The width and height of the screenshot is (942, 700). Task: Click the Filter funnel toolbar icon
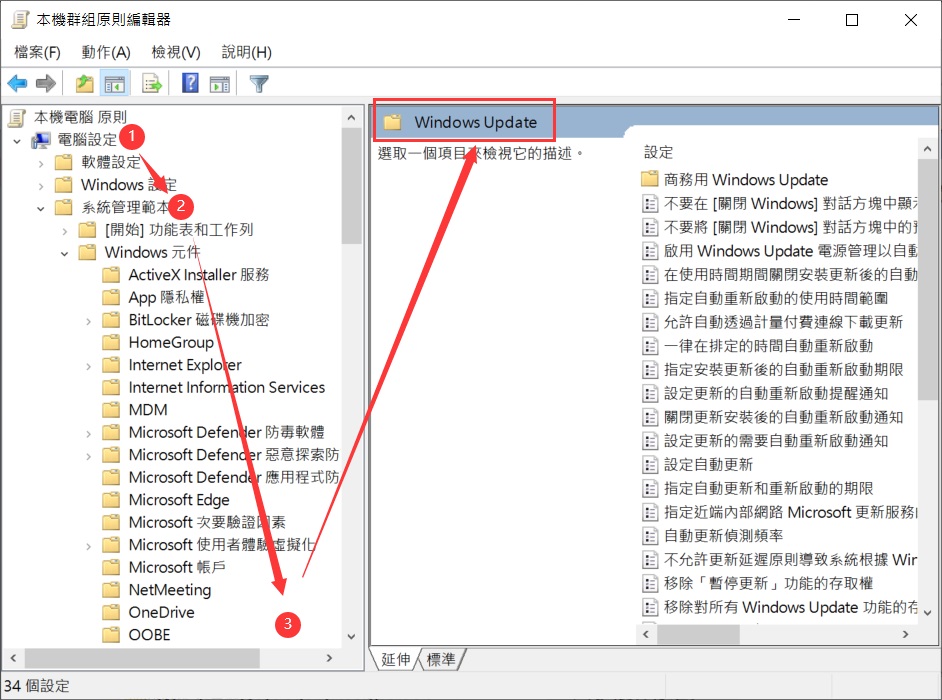tap(259, 83)
